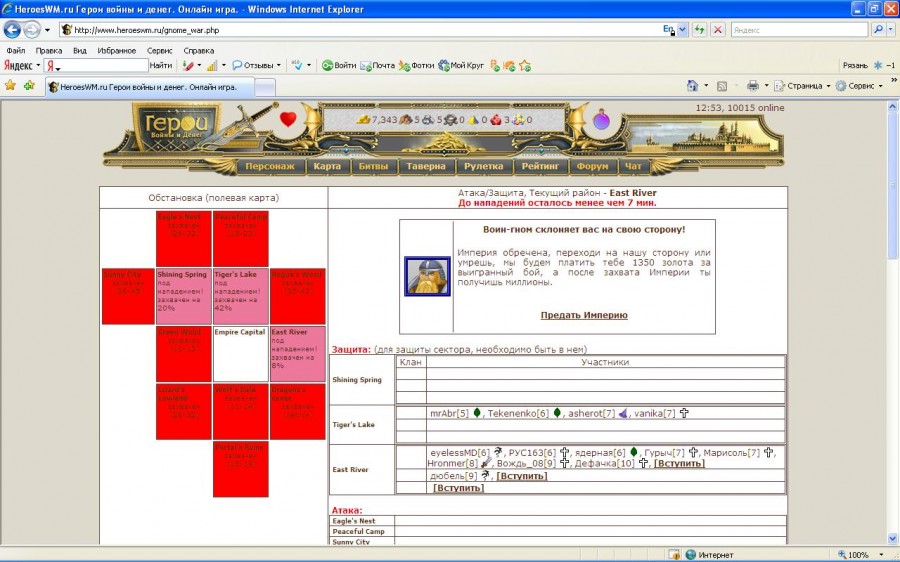Select the HeroesWM.ru browser tab
The width and height of the screenshot is (900, 562).
(149, 87)
